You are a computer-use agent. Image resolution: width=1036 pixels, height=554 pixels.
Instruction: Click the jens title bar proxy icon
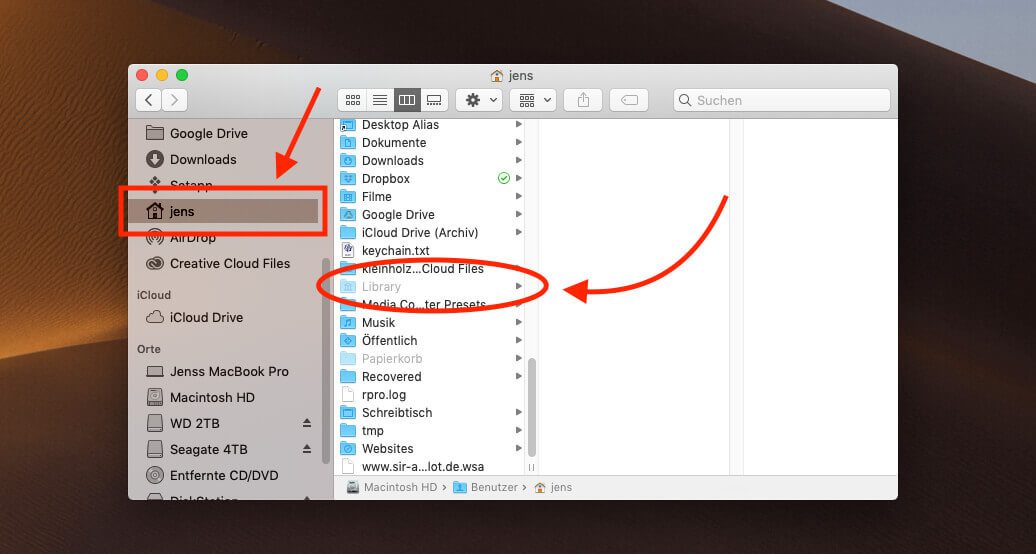pos(497,75)
